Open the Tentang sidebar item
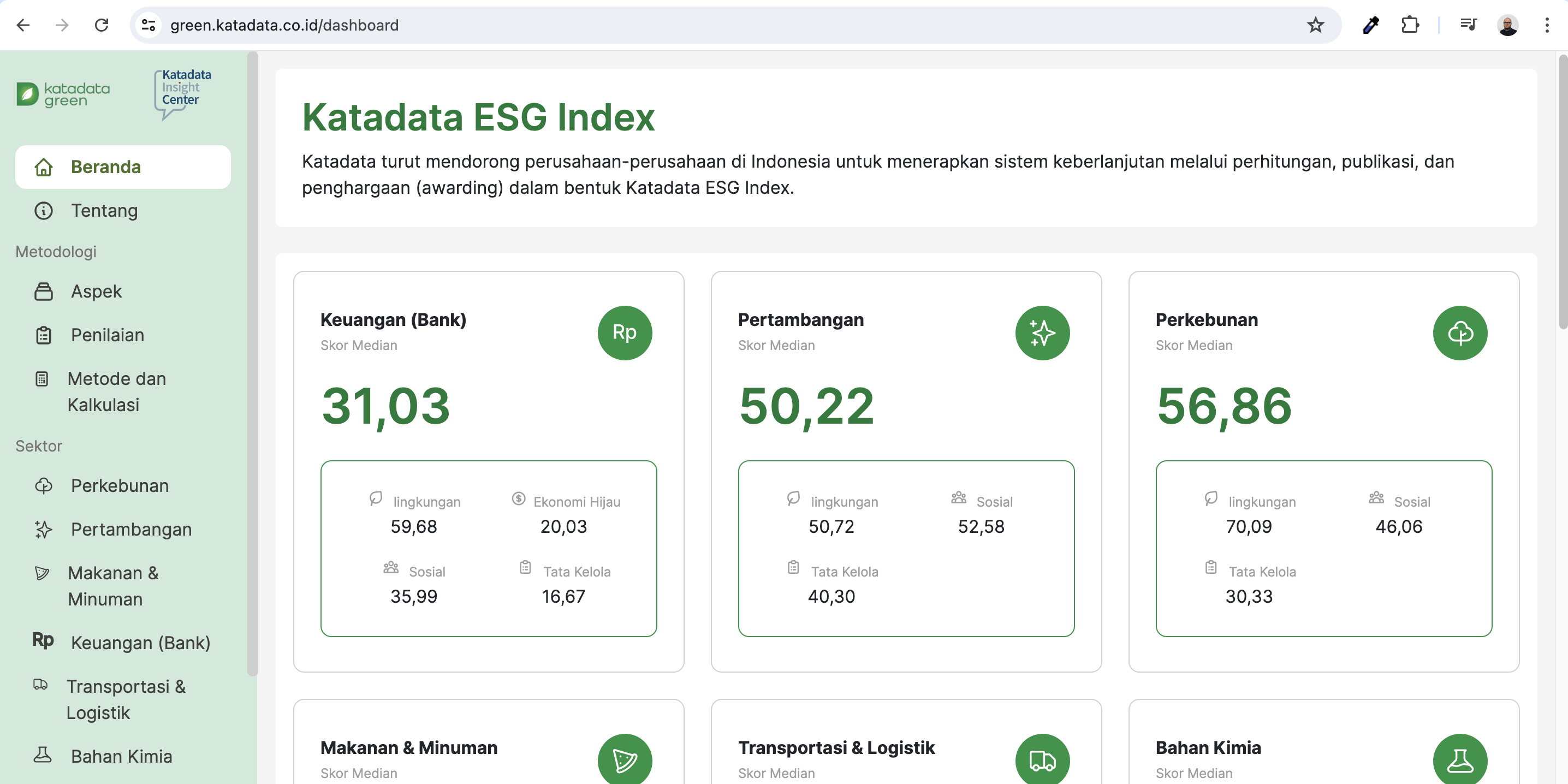1568x784 pixels. coord(123,211)
